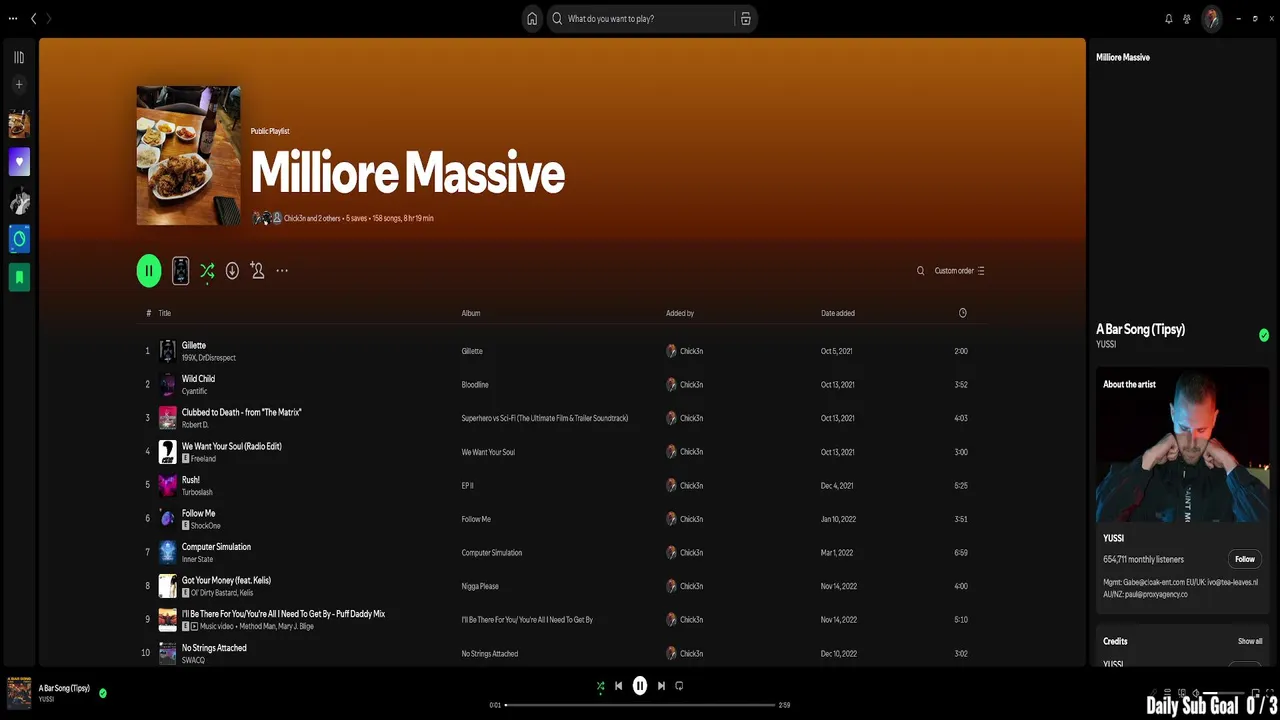Toggle shuffle in the playlist action row

pyautogui.click(x=207, y=270)
